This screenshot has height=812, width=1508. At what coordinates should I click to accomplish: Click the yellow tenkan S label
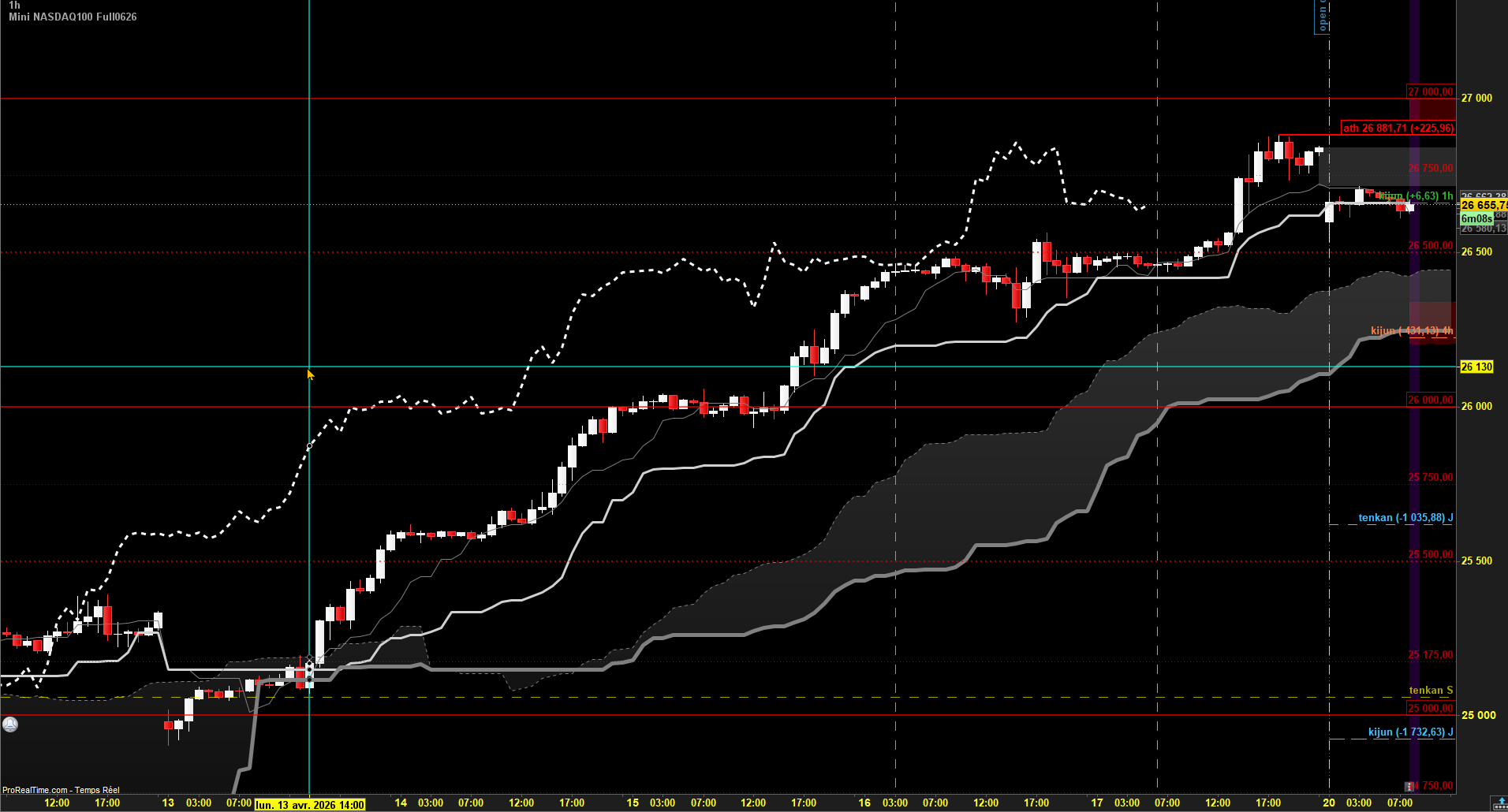tap(1431, 691)
